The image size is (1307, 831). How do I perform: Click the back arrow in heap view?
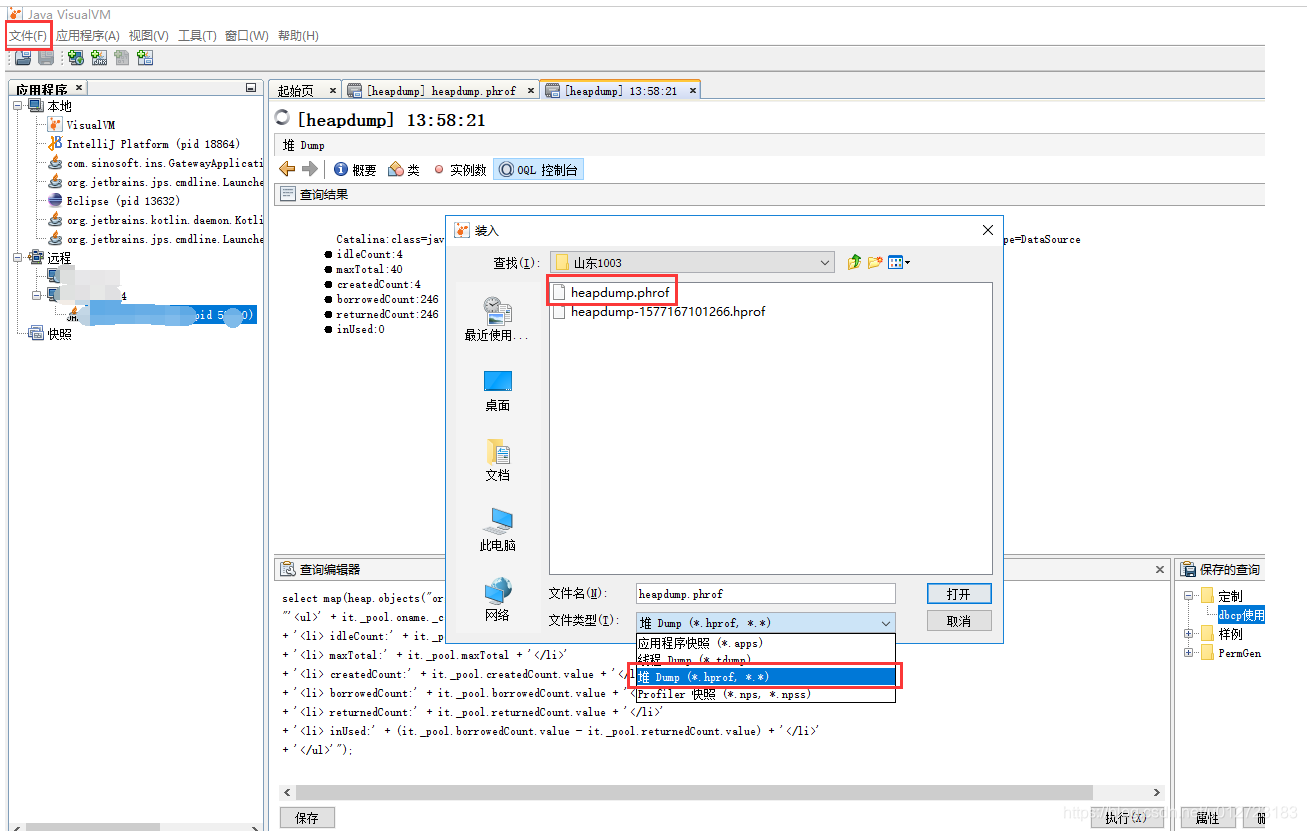(x=287, y=170)
